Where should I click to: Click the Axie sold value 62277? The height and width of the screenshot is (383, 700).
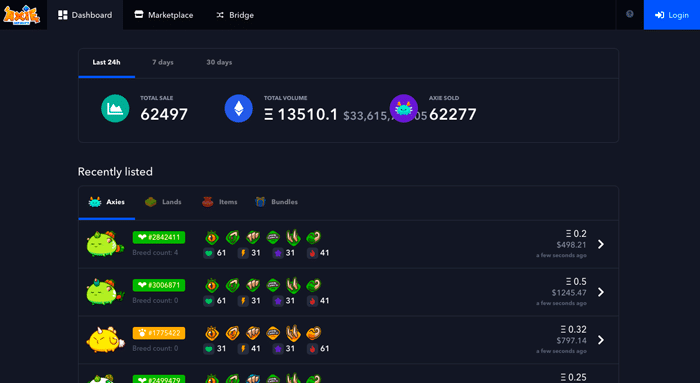(453, 115)
